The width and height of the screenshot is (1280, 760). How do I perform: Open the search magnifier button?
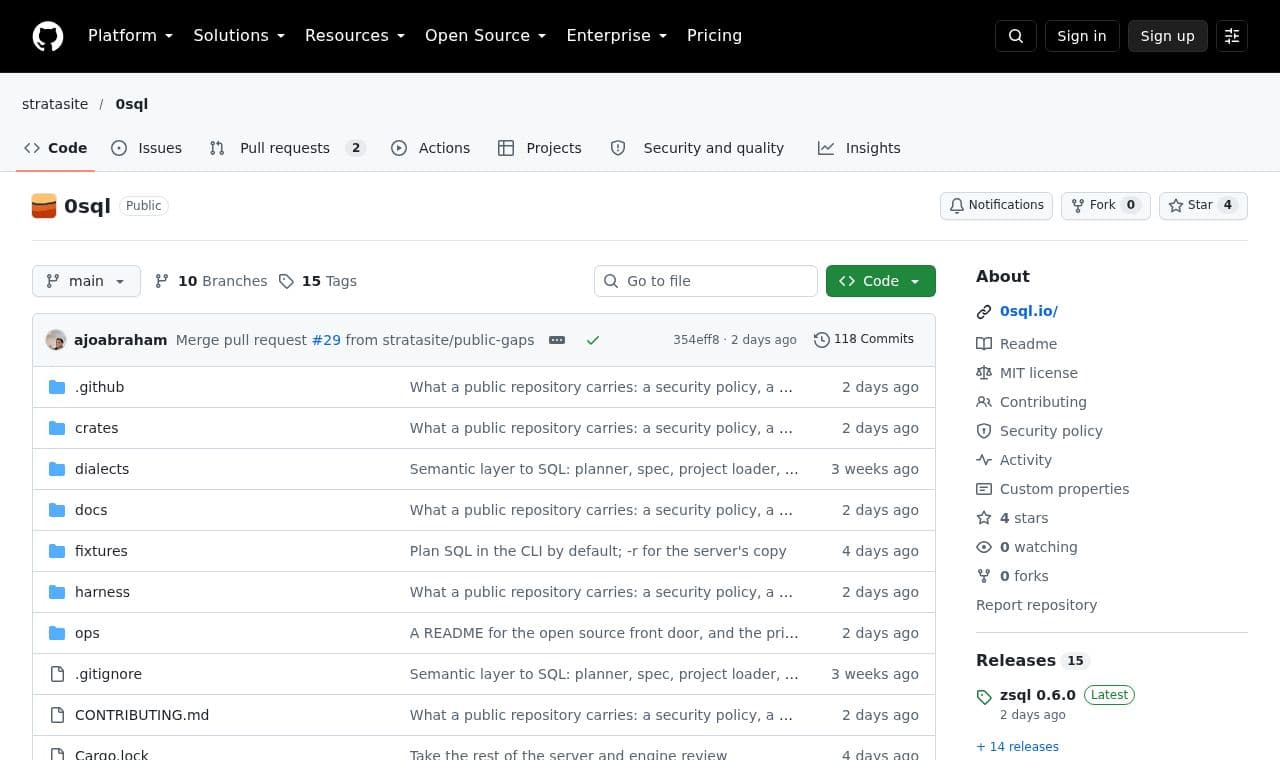coord(1016,36)
